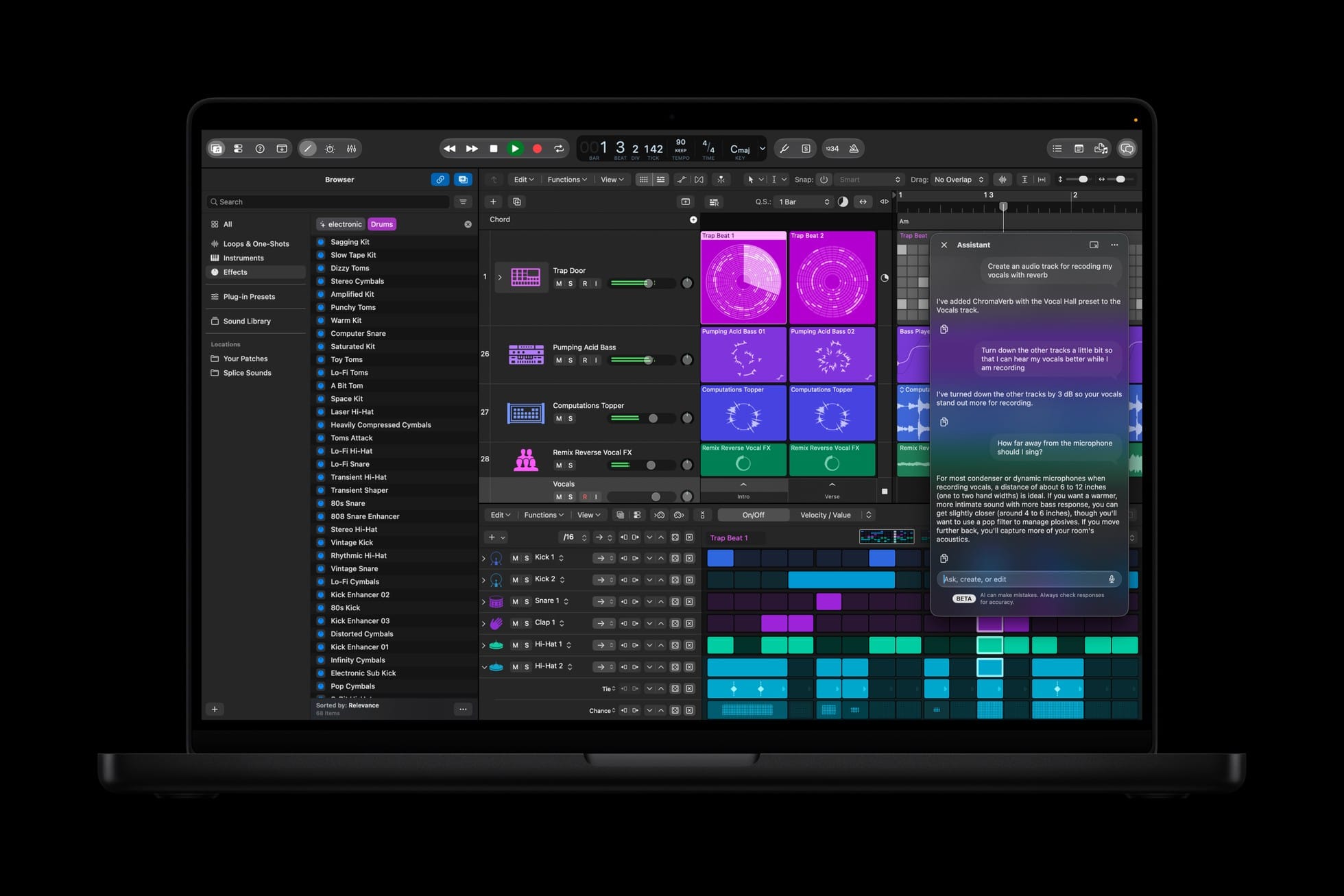
Task: Adjust the Trap Door volume fader
Action: click(648, 283)
